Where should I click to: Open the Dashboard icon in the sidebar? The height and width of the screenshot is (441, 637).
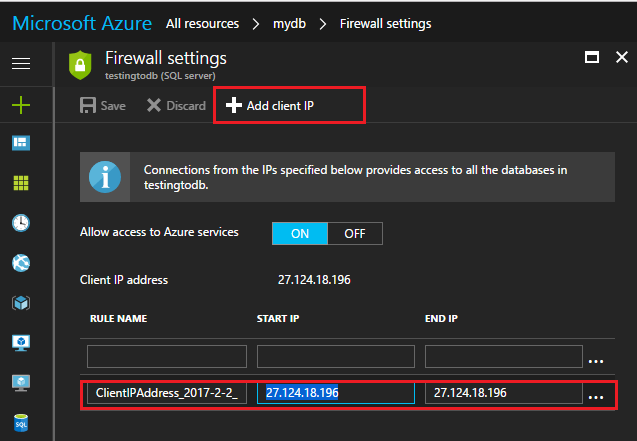pyautogui.click(x=21, y=143)
